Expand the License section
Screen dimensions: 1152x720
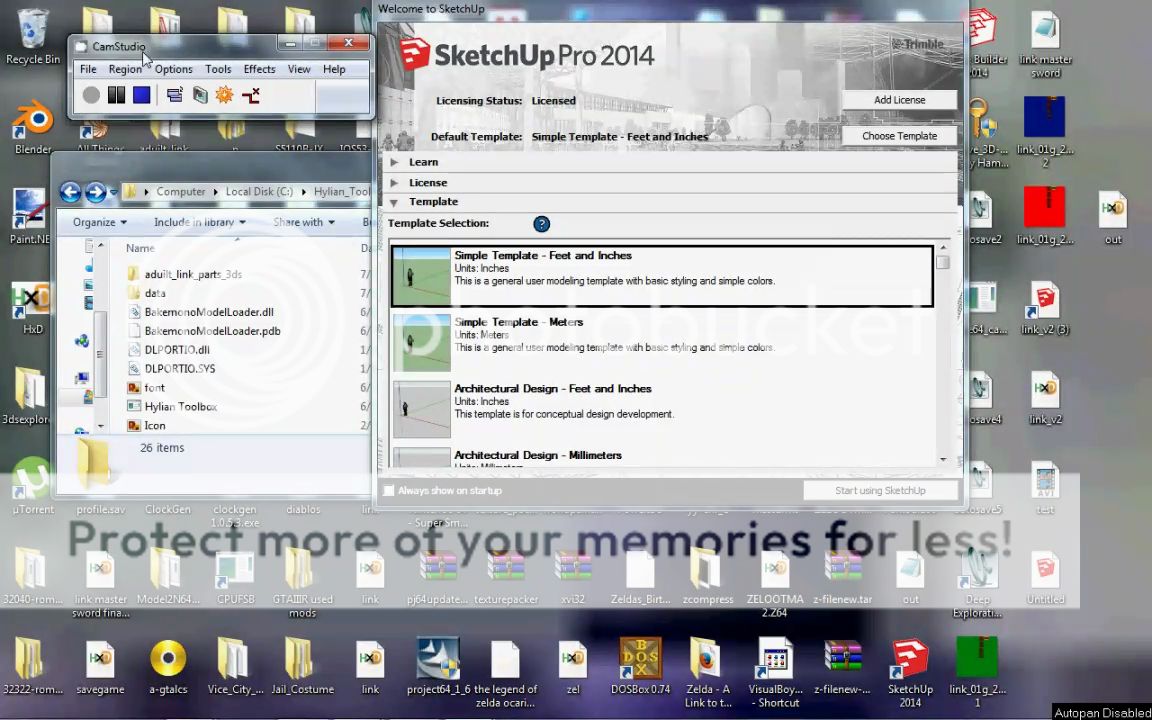tap(427, 183)
